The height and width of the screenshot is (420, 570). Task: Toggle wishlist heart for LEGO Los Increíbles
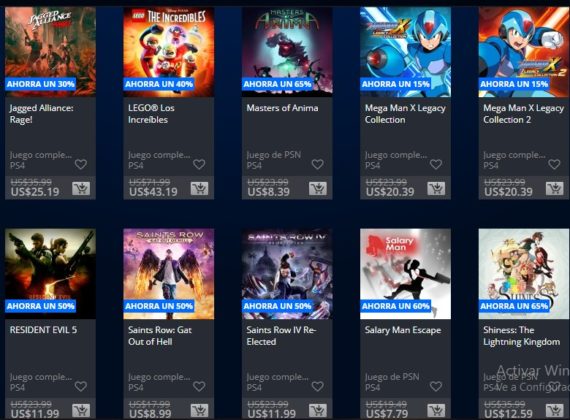(199, 164)
